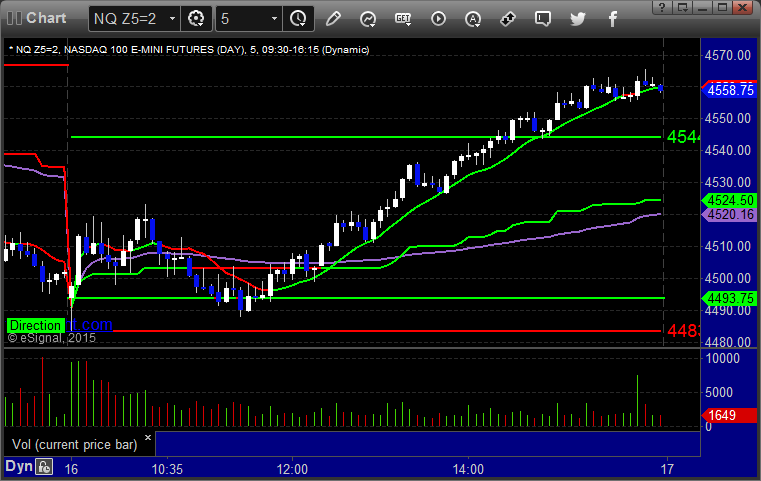761x481 pixels.
Task: Click the date 17 axis label
Action: [667, 469]
